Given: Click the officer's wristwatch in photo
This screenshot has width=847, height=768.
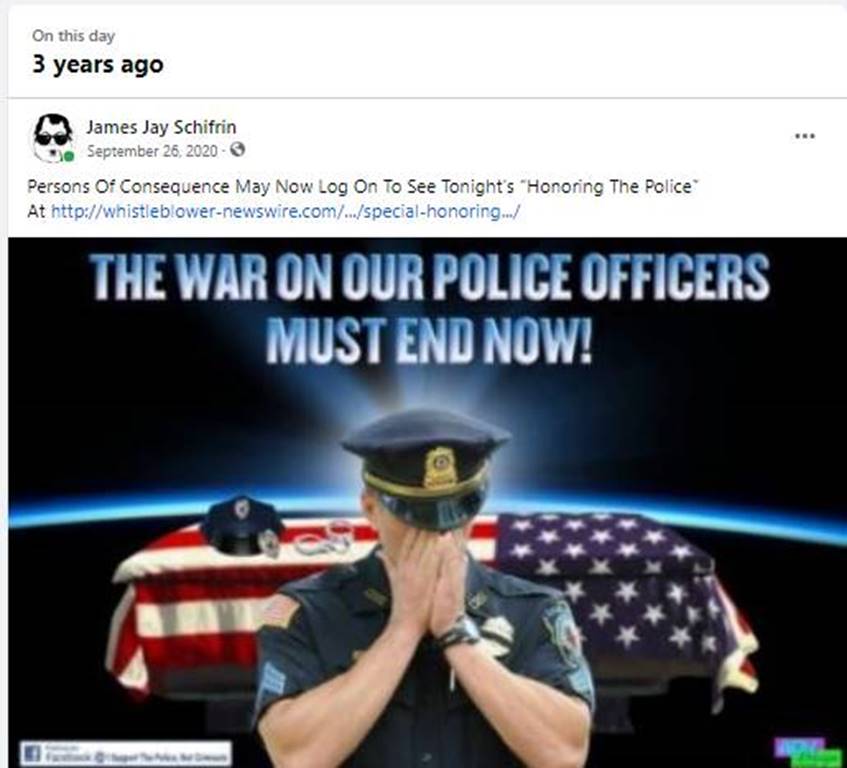Looking at the screenshot, I should tap(459, 632).
